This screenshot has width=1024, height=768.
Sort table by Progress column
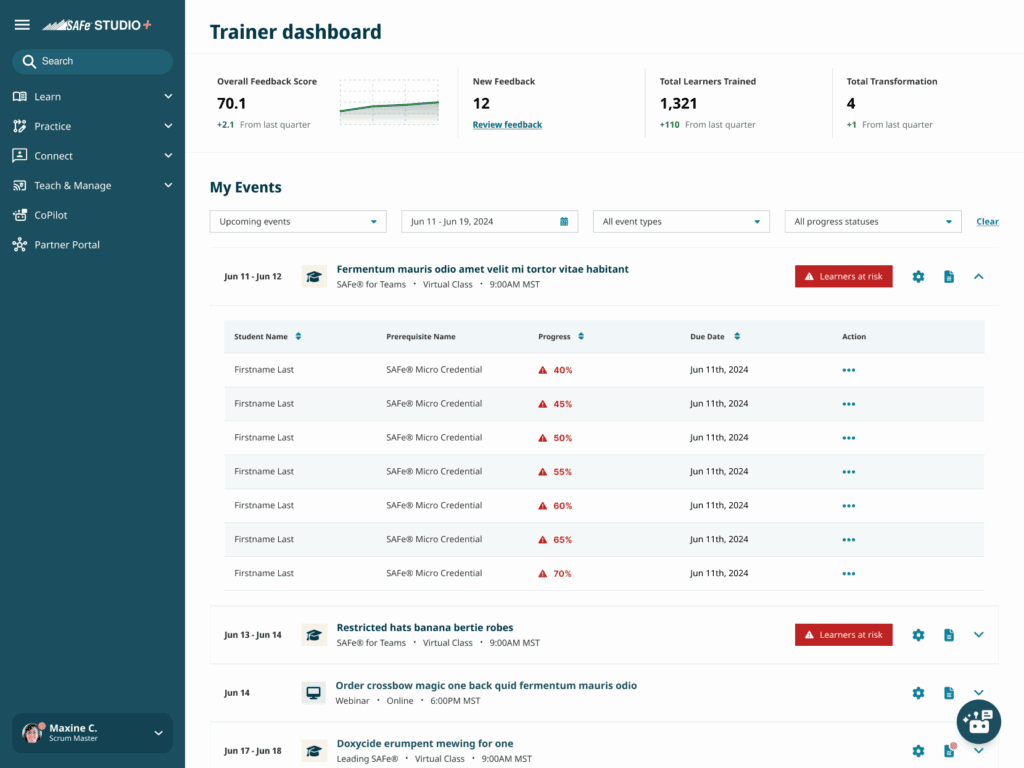[581, 337]
